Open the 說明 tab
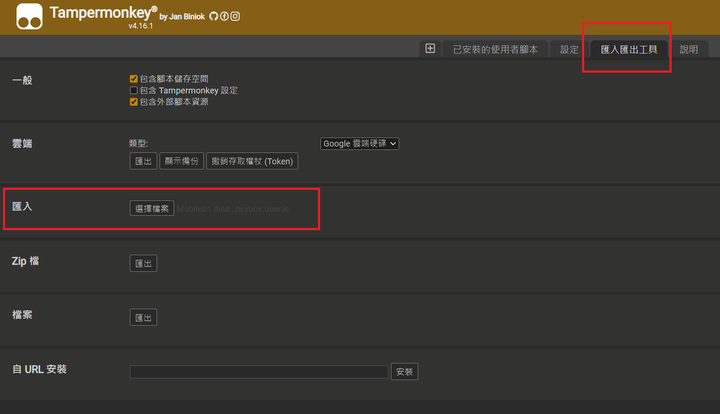This screenshot has height=414, width=720. (x=689, y=50)
